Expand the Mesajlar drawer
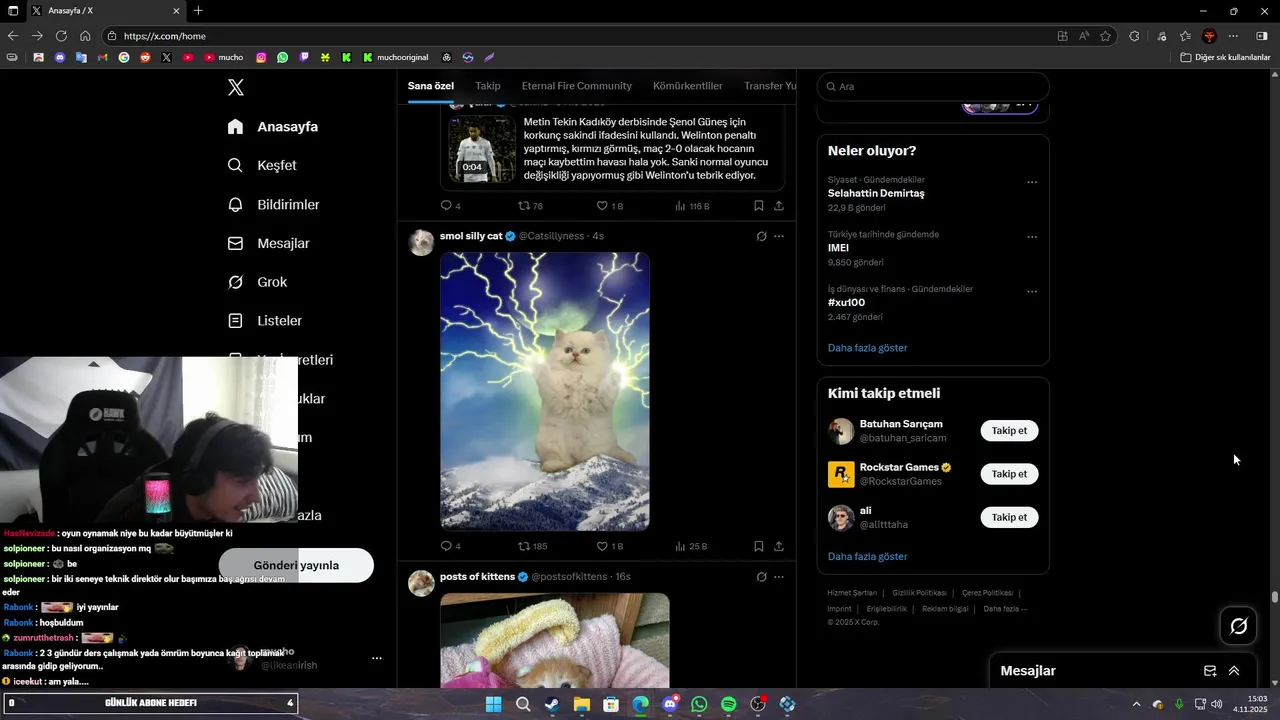1280x720 pixels. pos(1234,671)
